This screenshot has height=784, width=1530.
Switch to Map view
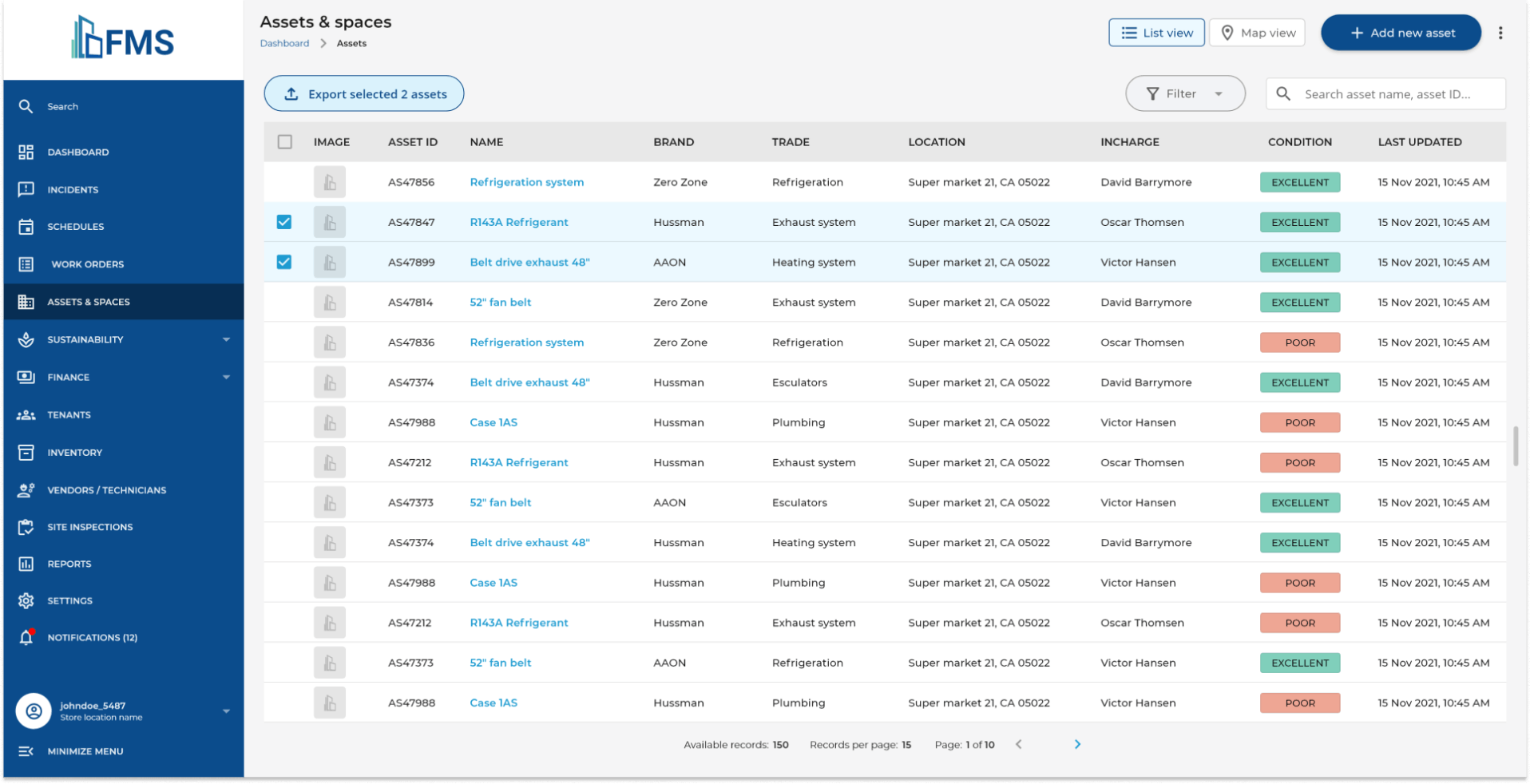point(1257,33)
